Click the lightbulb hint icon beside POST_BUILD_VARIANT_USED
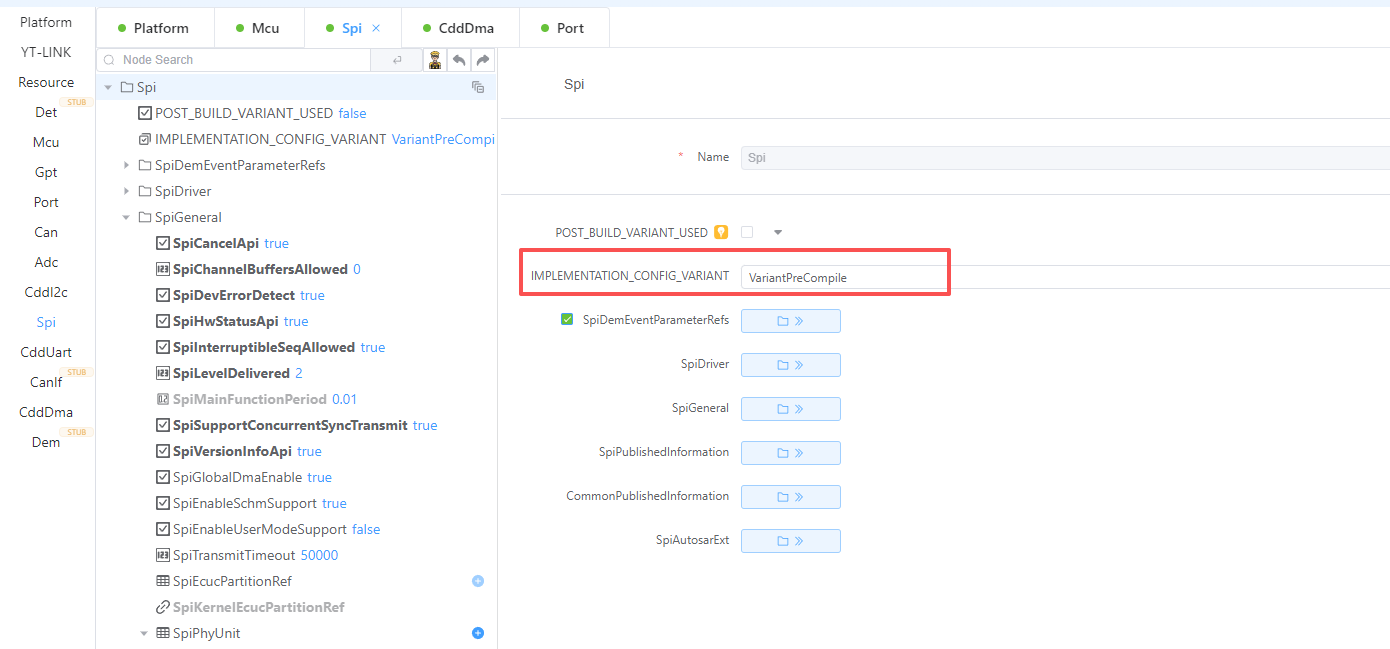The width and height of the screenshot is (1390, 649). click(x=720, y=232)
